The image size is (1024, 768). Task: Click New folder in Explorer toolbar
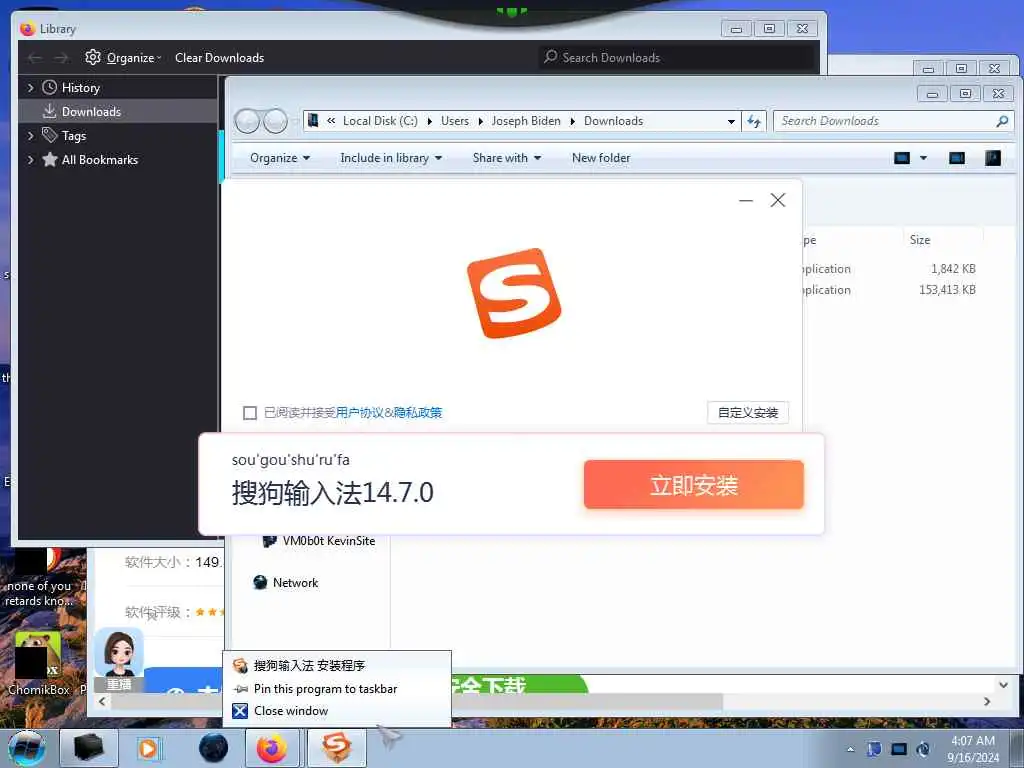[x=601, y=158]
